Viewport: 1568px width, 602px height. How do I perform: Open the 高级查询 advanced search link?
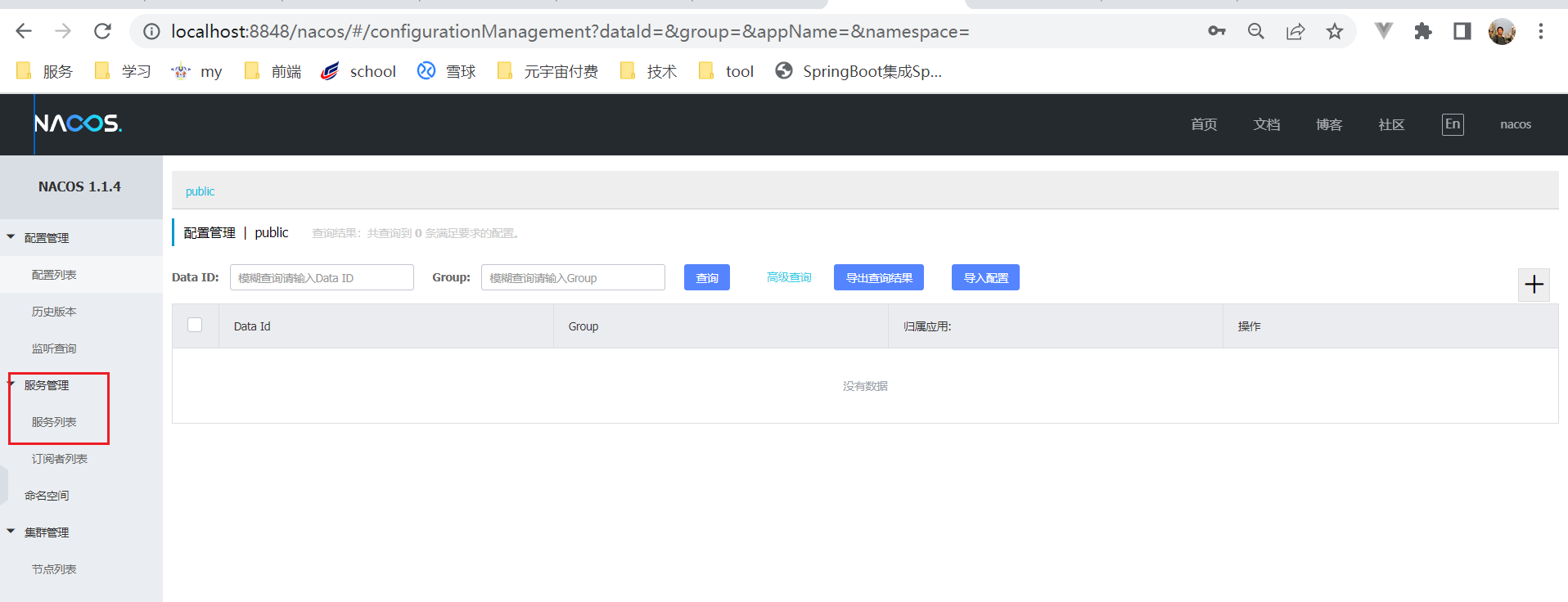(x=789, y=278)
